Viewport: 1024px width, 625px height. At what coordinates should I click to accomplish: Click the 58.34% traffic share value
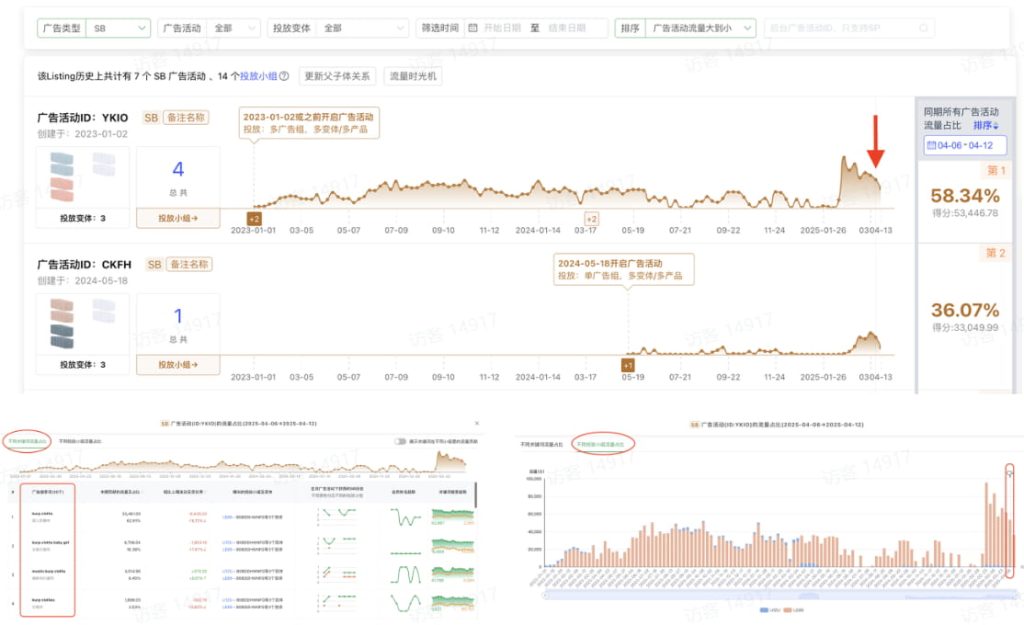[965, 195]
